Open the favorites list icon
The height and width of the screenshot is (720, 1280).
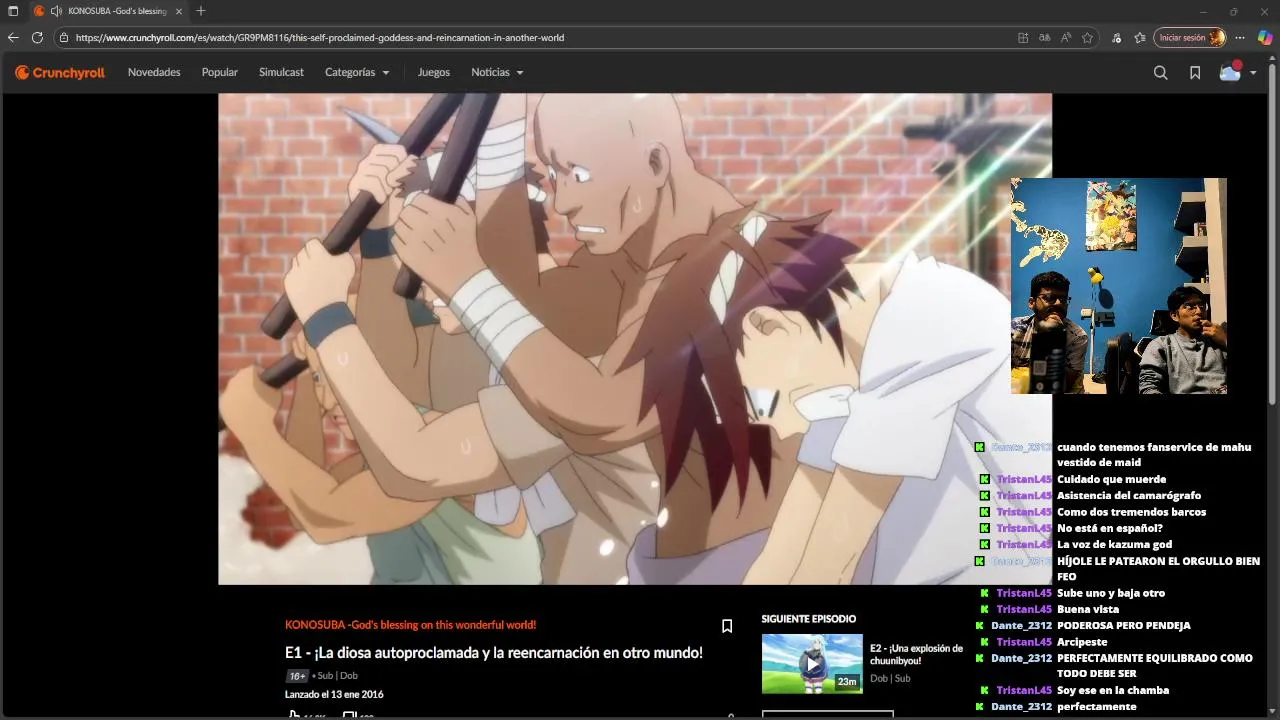coord(1139,37)
